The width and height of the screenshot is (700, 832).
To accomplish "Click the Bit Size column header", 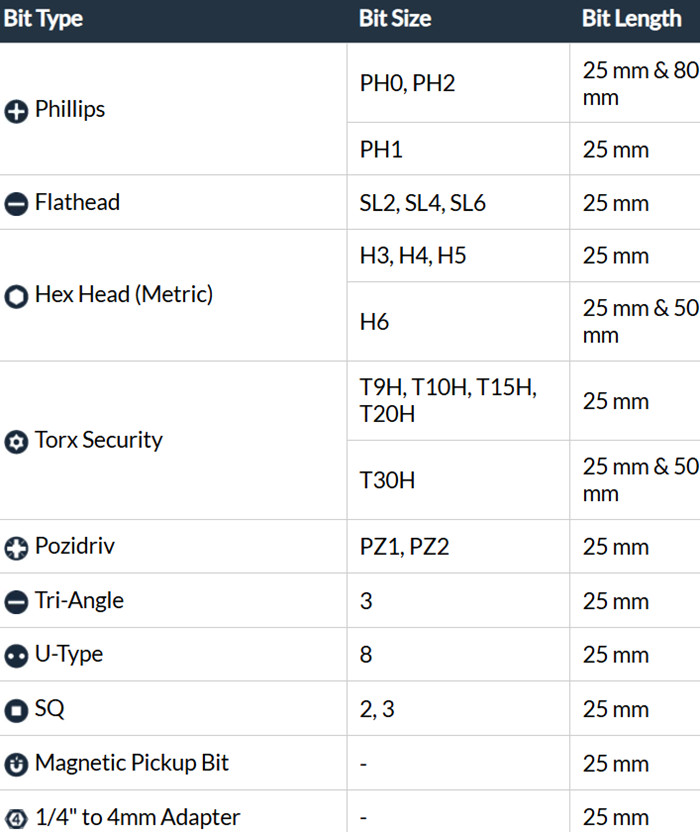I will (395, 19).
